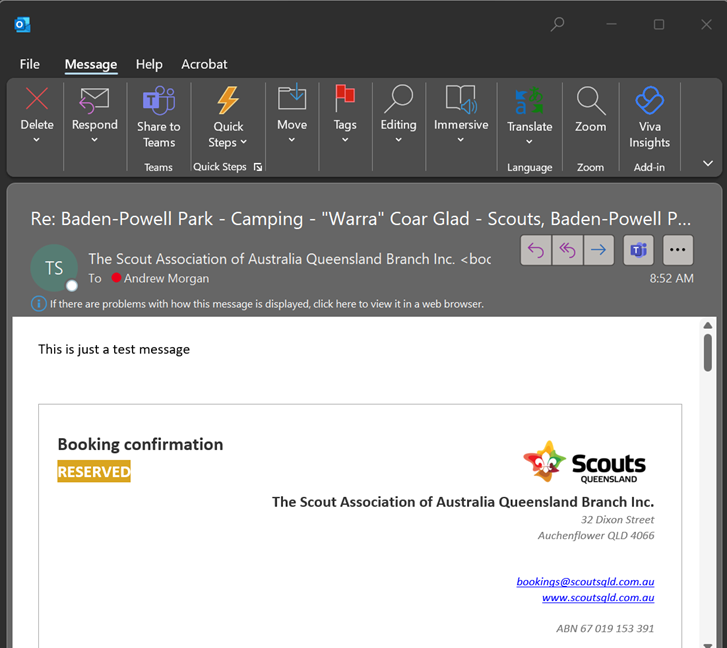Expand the Move dropdown arrow
The image size is (727, 648).
click(x=292, y=140)
